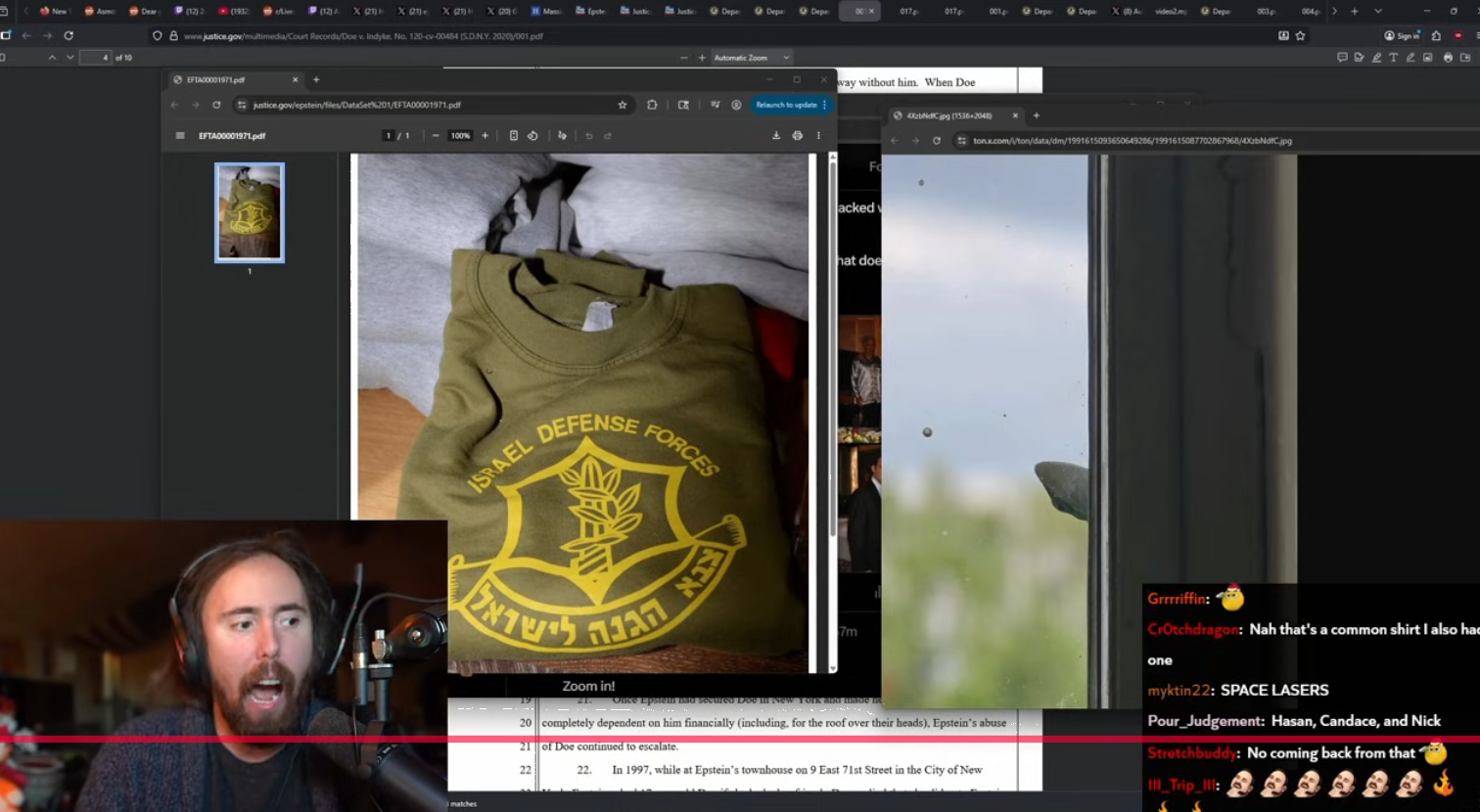Screen dimensions: 1480x812
Task: Open the Automatic Zoom dropdown
Action: (x=751, y=58)
